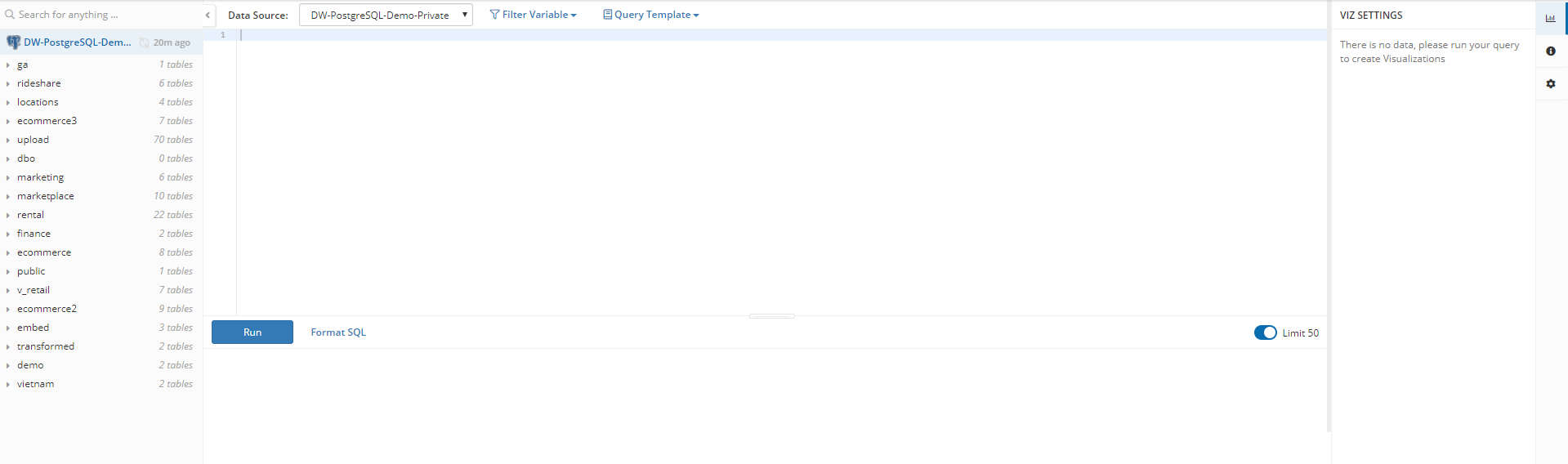1568x464 pixels.
Task: Open the gear settings icon in right sidebar
Action: [1550, 83]
